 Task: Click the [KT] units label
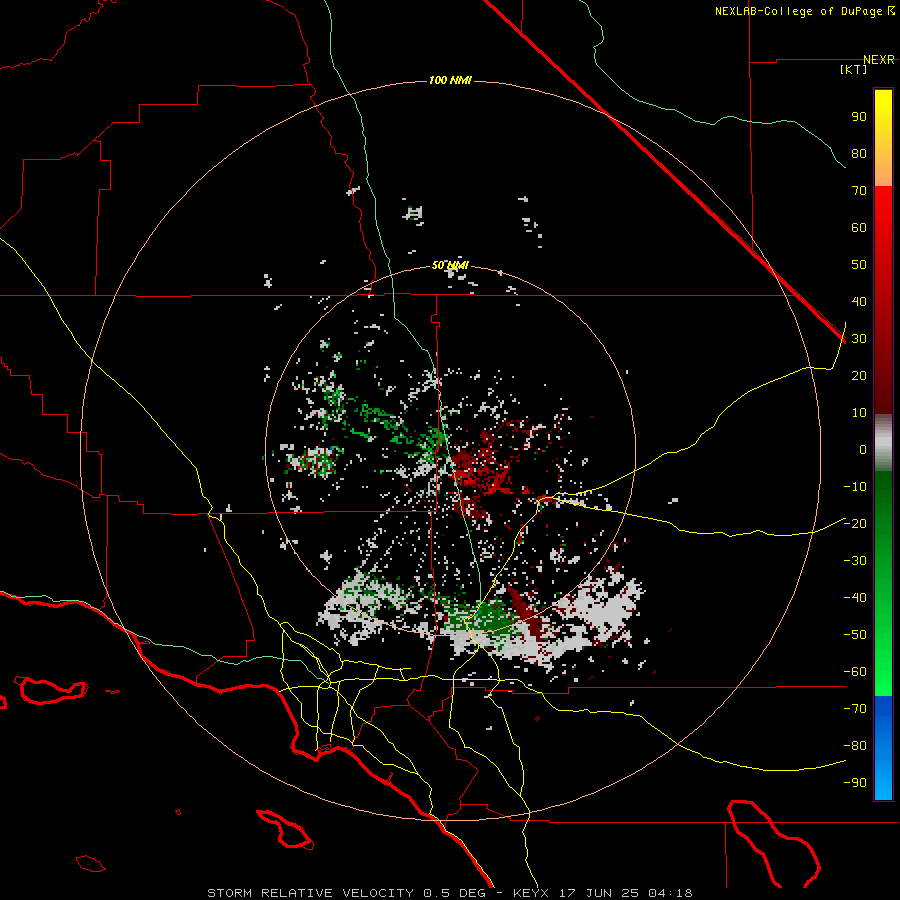tap(854, 69)
